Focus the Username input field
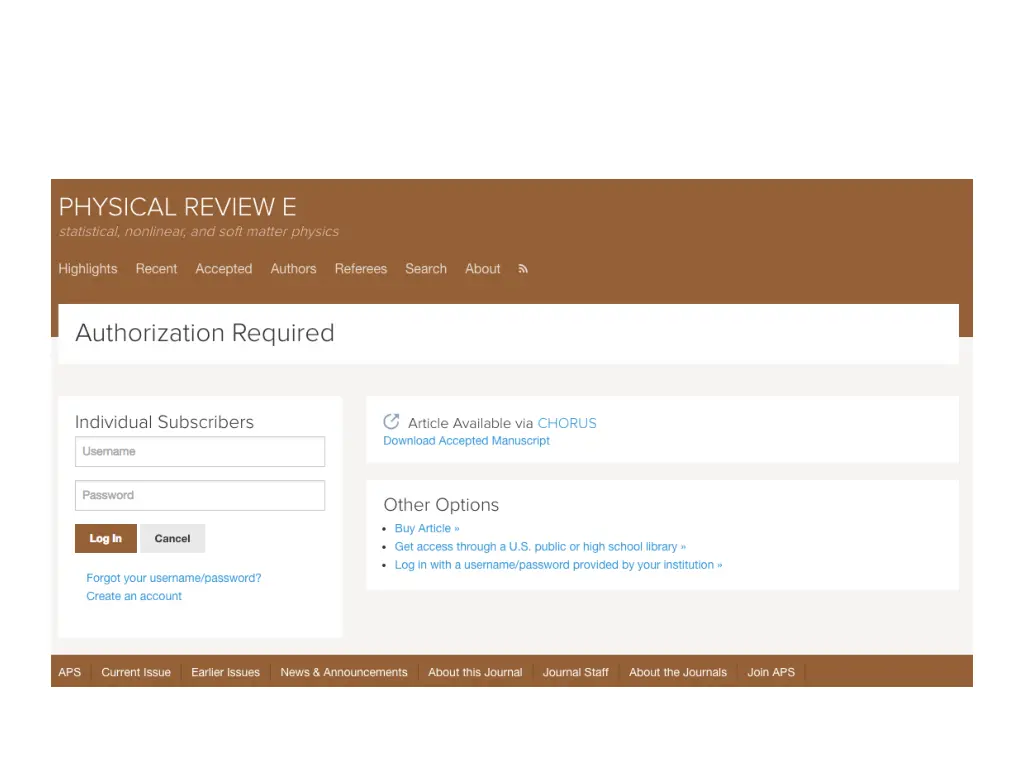1024x768 pixels. coord(200,452)
